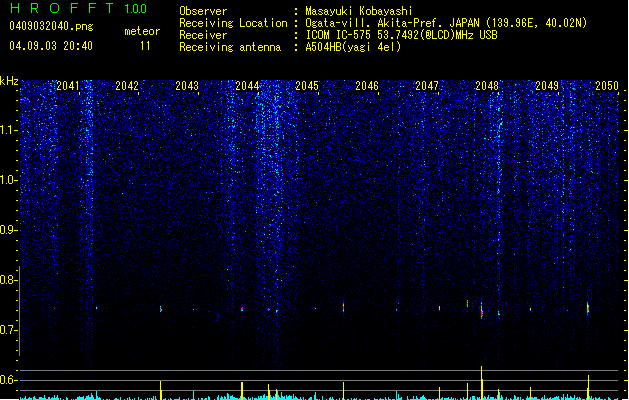Click the 2047 time marker
This screenshot has width=629, height=400.
(427, 86)
